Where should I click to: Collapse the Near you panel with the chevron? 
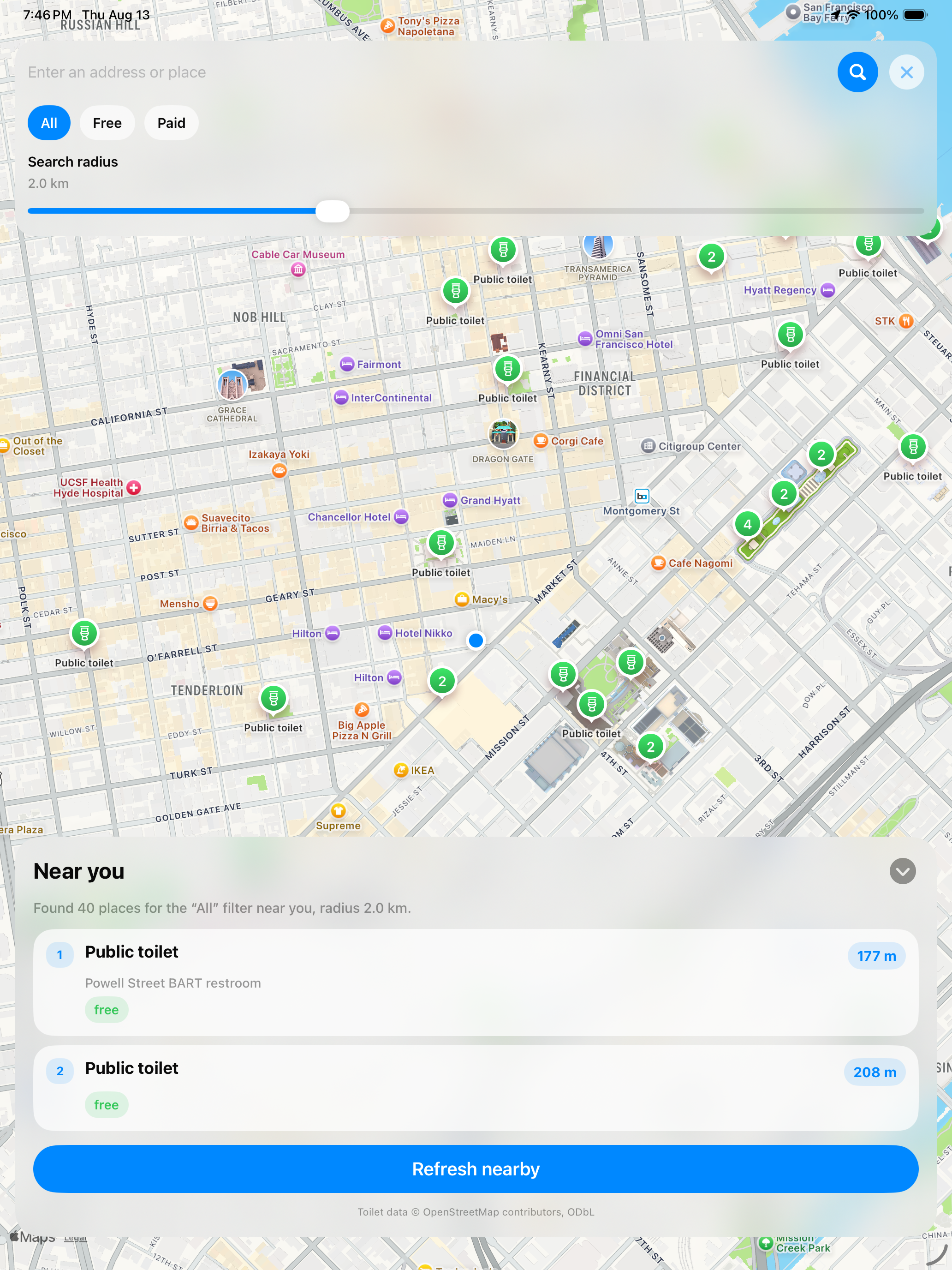[902, 872]
